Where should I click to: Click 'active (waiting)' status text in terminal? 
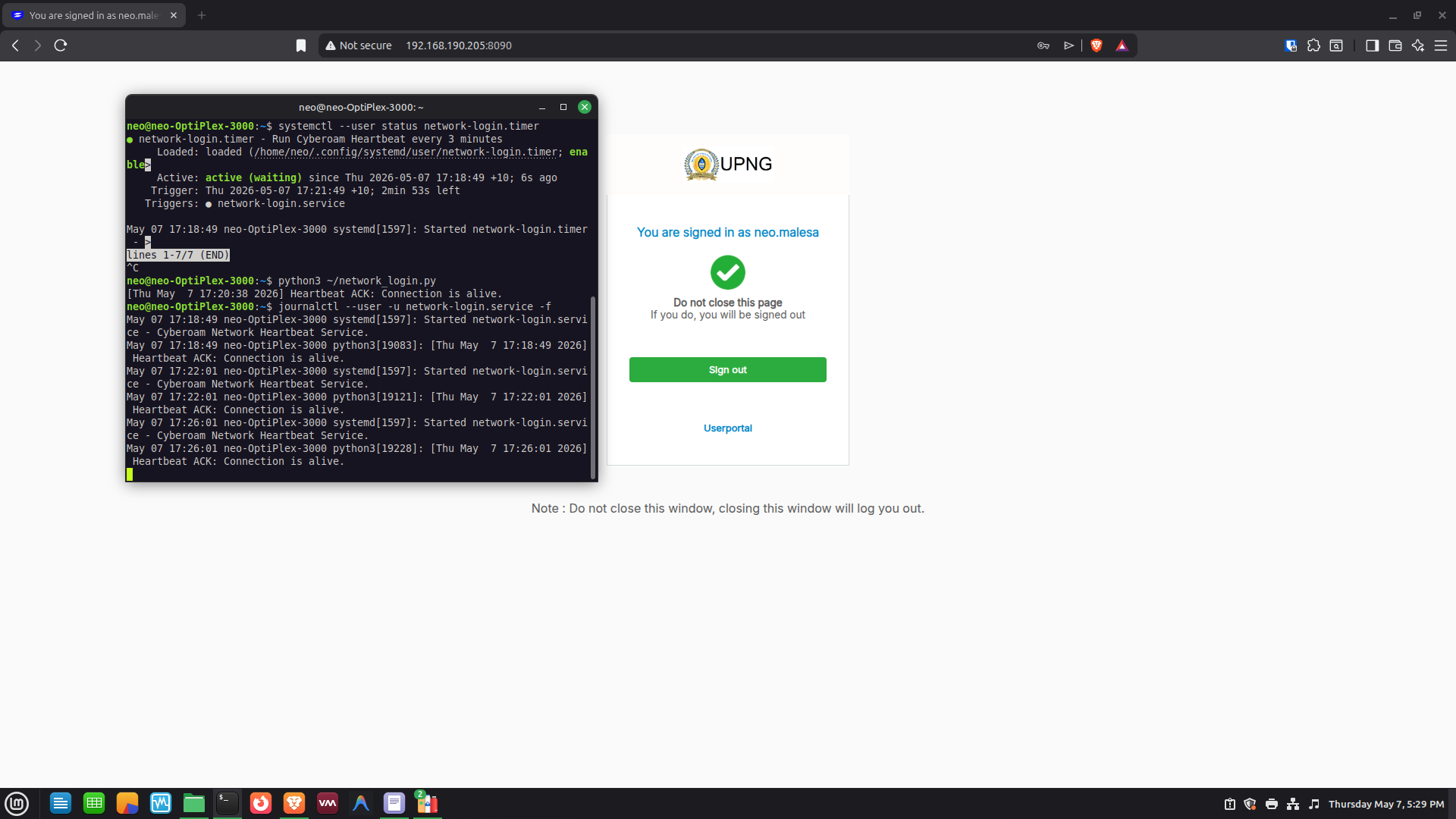[x=253, y=178]
